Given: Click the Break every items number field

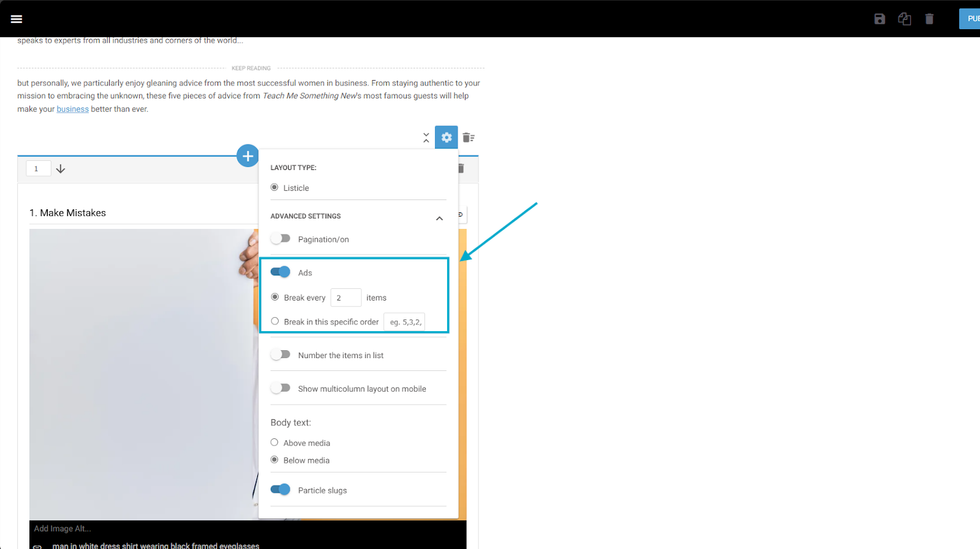Looking at the screenshot, I should 346,298.
